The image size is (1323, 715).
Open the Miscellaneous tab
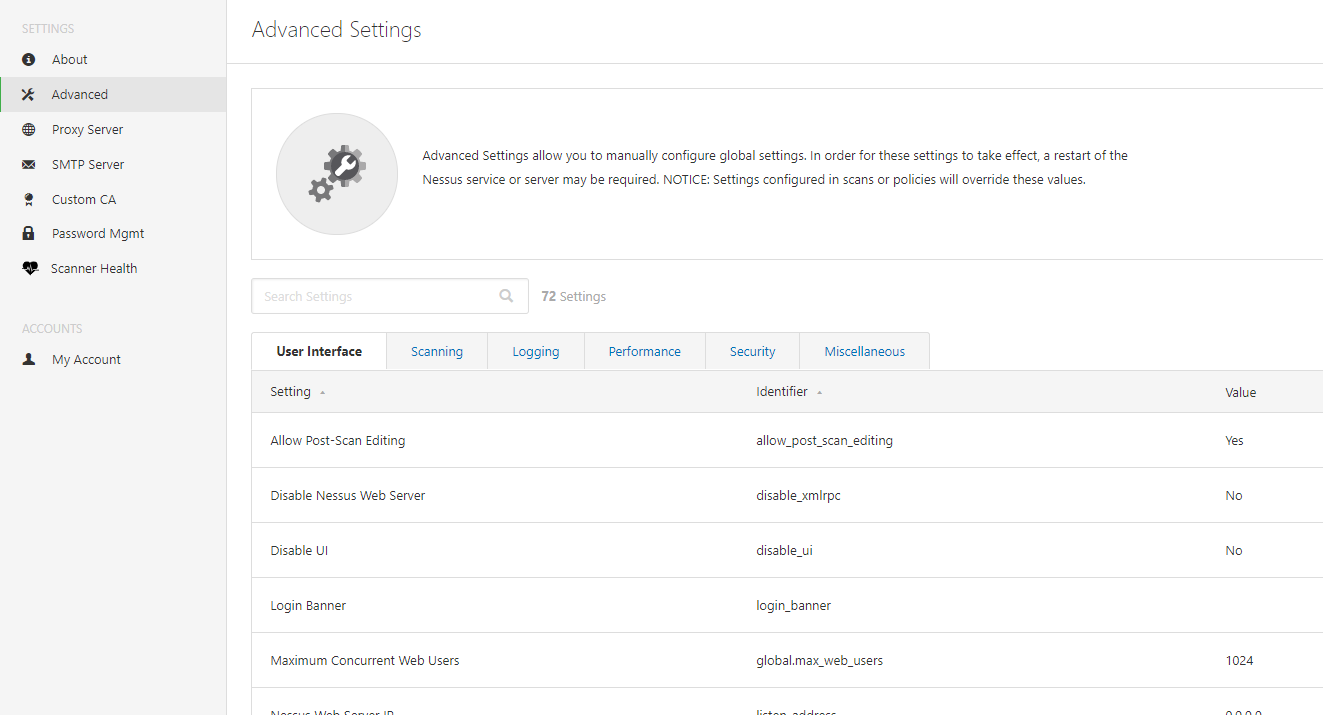[865, 352]
